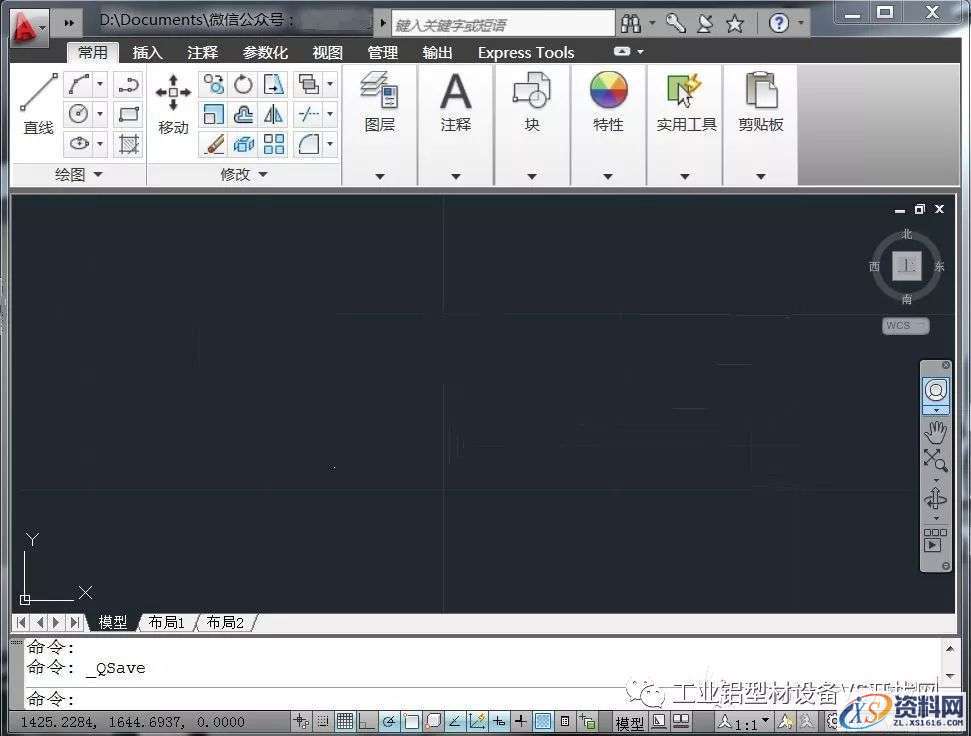The height and width of the screenshot is (736, 971).
Task: Click the 实用工具 (Utilities) button
Action: pos(685,100)
